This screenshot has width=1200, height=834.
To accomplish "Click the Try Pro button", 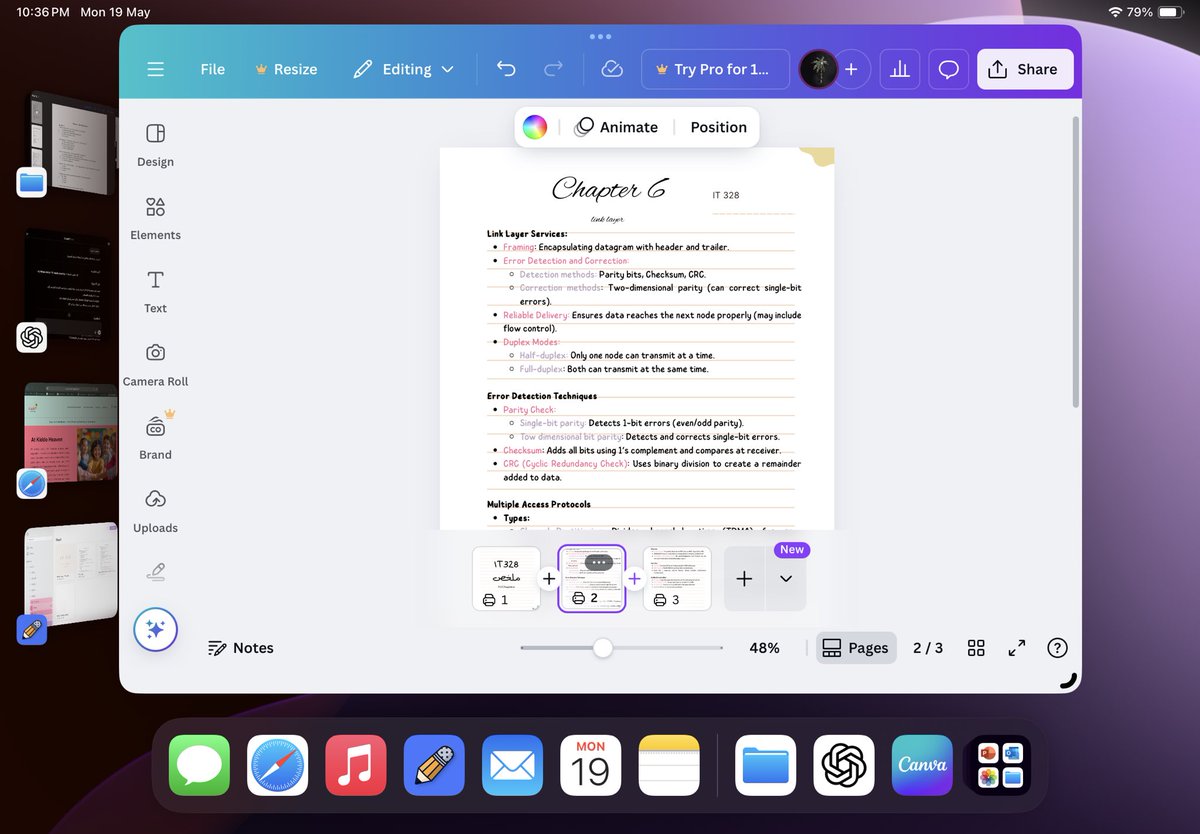I will pyautogui.click(x=715, y=69).
